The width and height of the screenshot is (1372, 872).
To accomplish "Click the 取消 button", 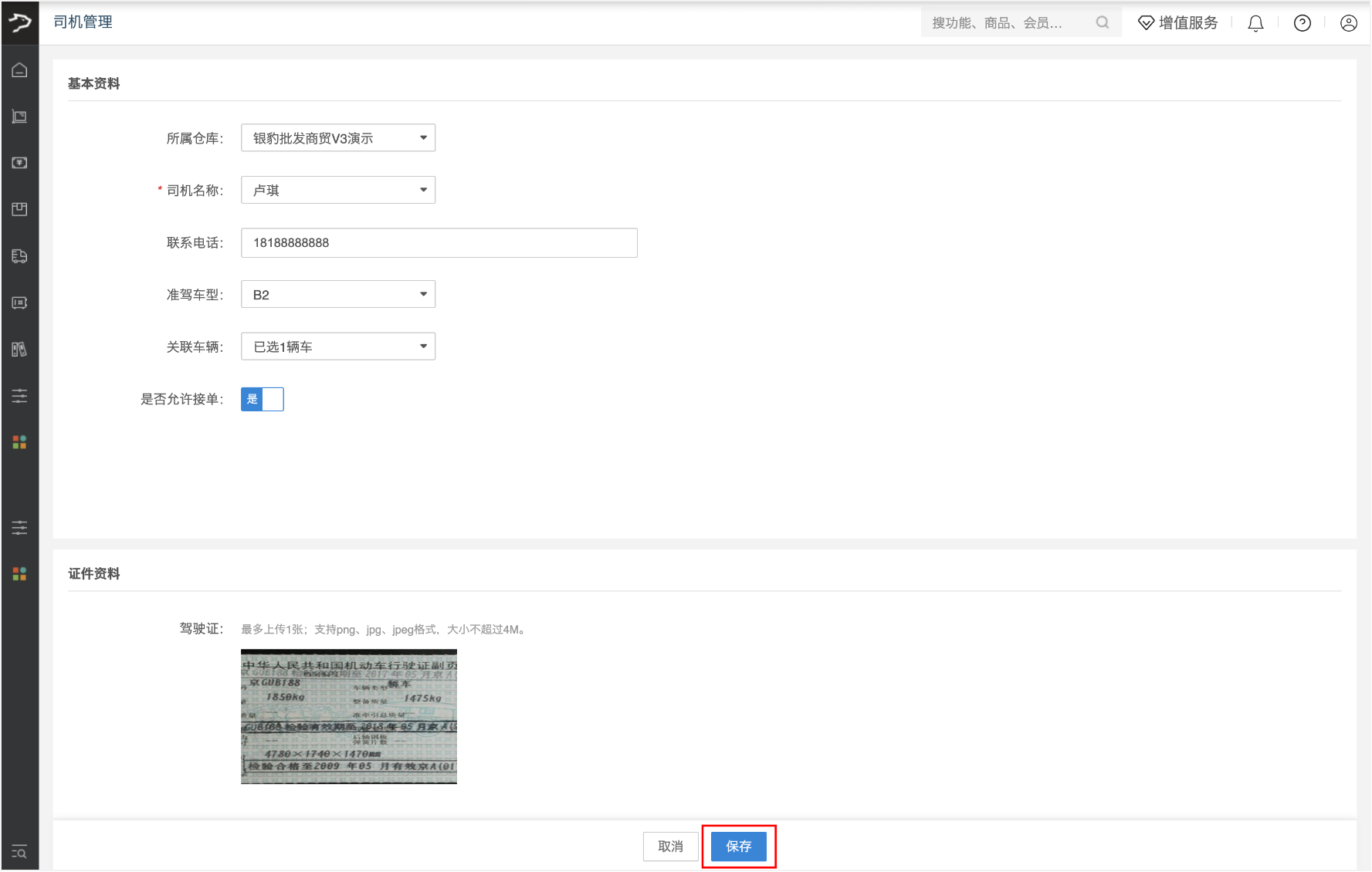I will (670, 847).
